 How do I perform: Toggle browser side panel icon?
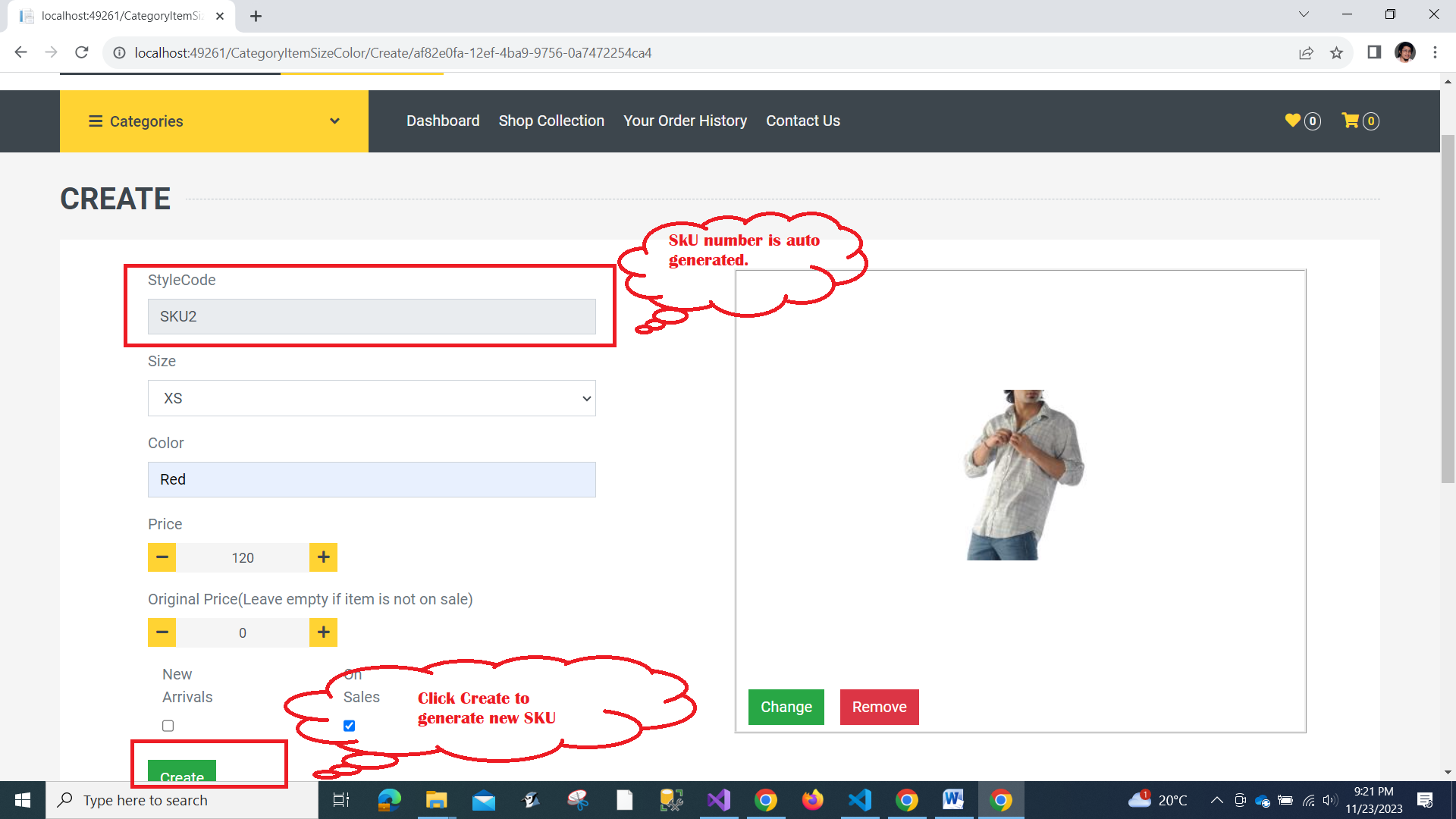(1374, 52)
